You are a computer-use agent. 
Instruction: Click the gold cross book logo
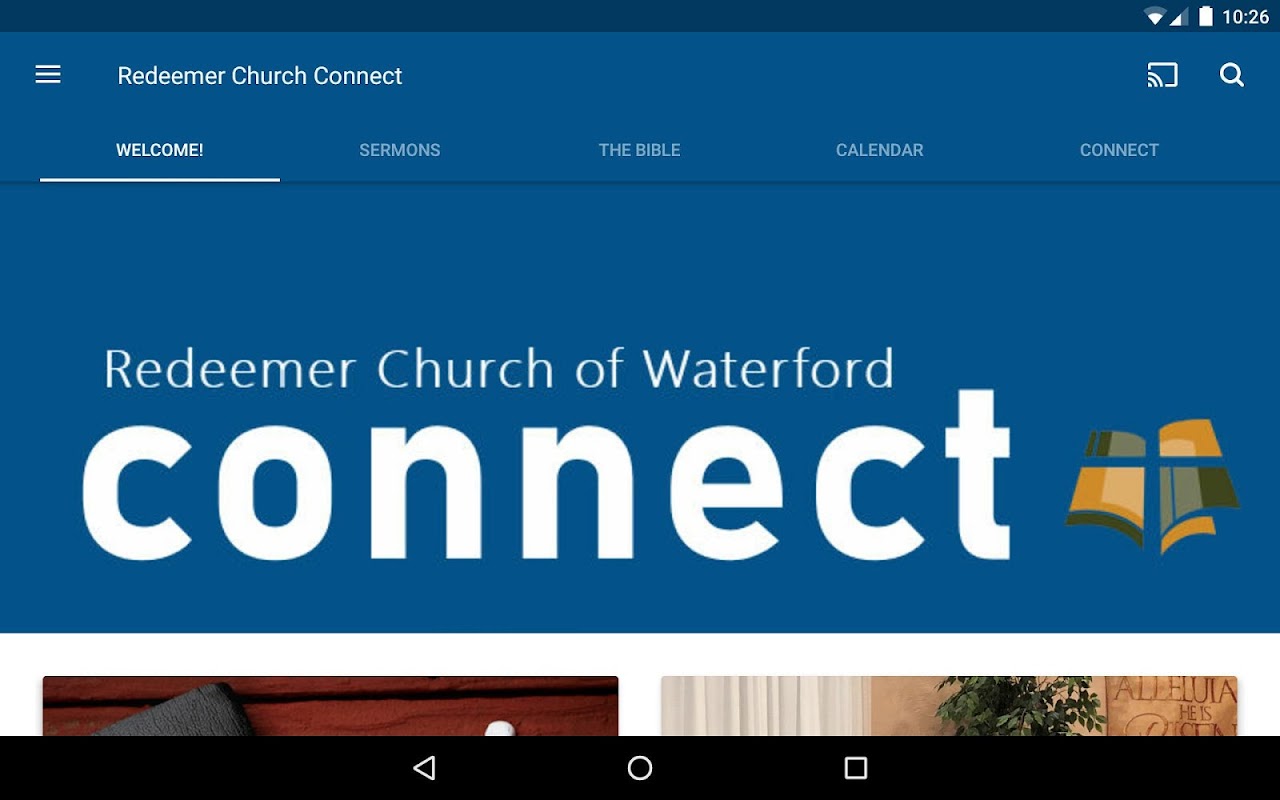click(x=1152, y=486)
